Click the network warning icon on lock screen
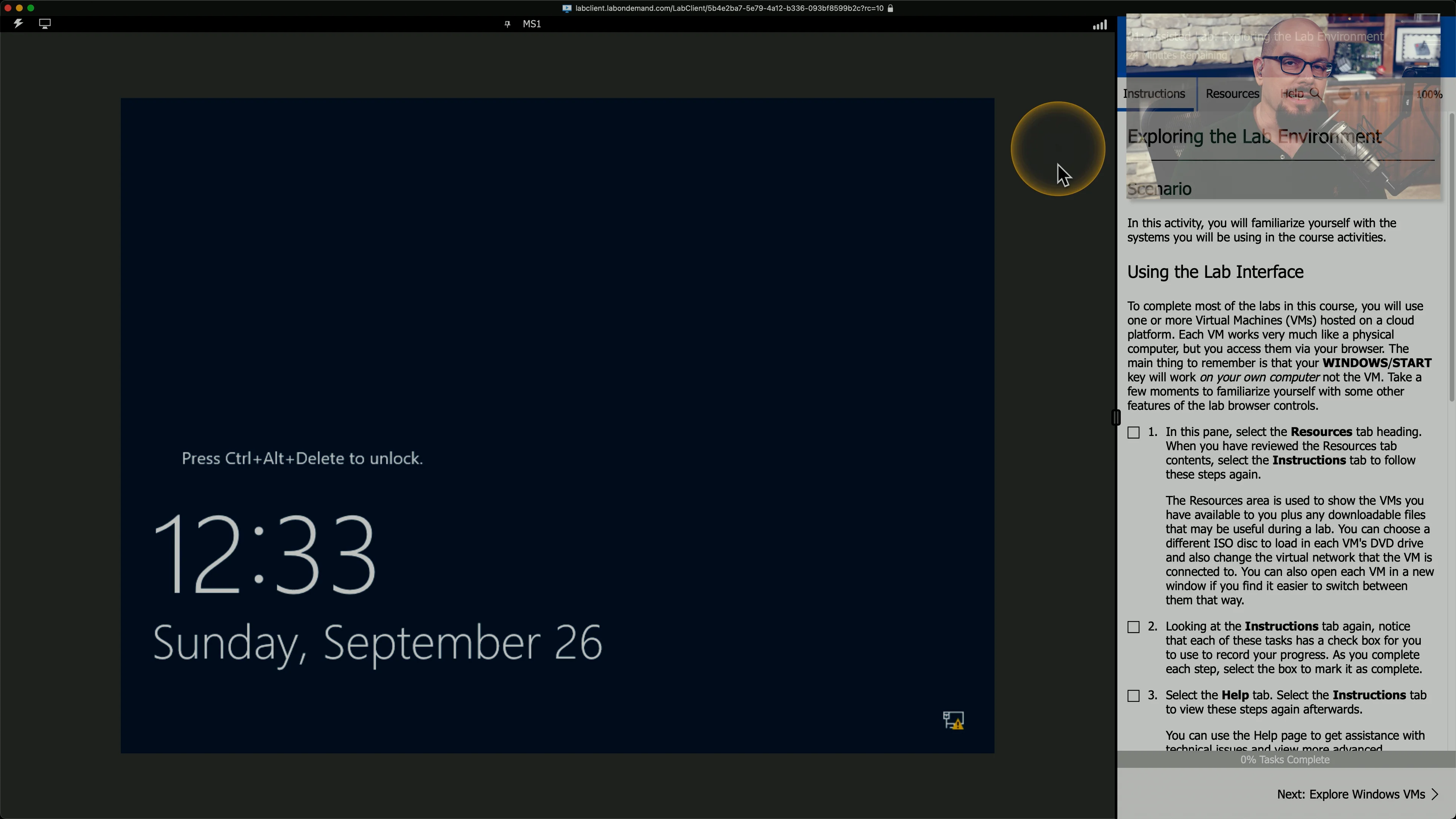This screenshot has width=1456, height=819. 954,721
